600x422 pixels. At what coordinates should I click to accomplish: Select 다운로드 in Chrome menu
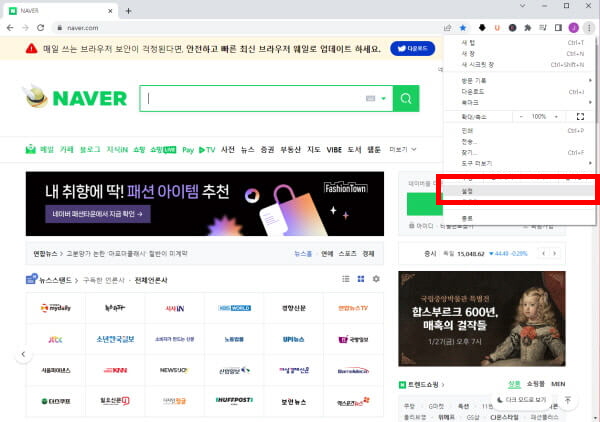[519, 91]
